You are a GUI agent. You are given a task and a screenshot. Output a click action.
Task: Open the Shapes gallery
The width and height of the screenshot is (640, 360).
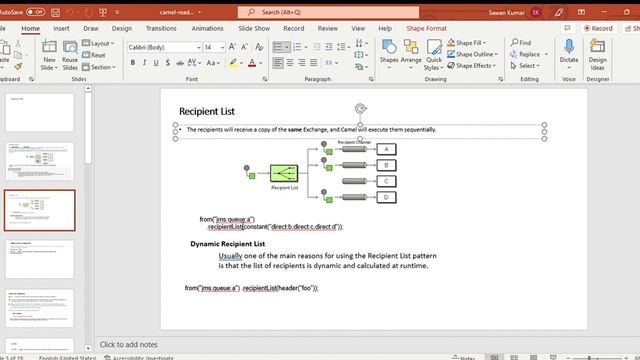[389, 55]
